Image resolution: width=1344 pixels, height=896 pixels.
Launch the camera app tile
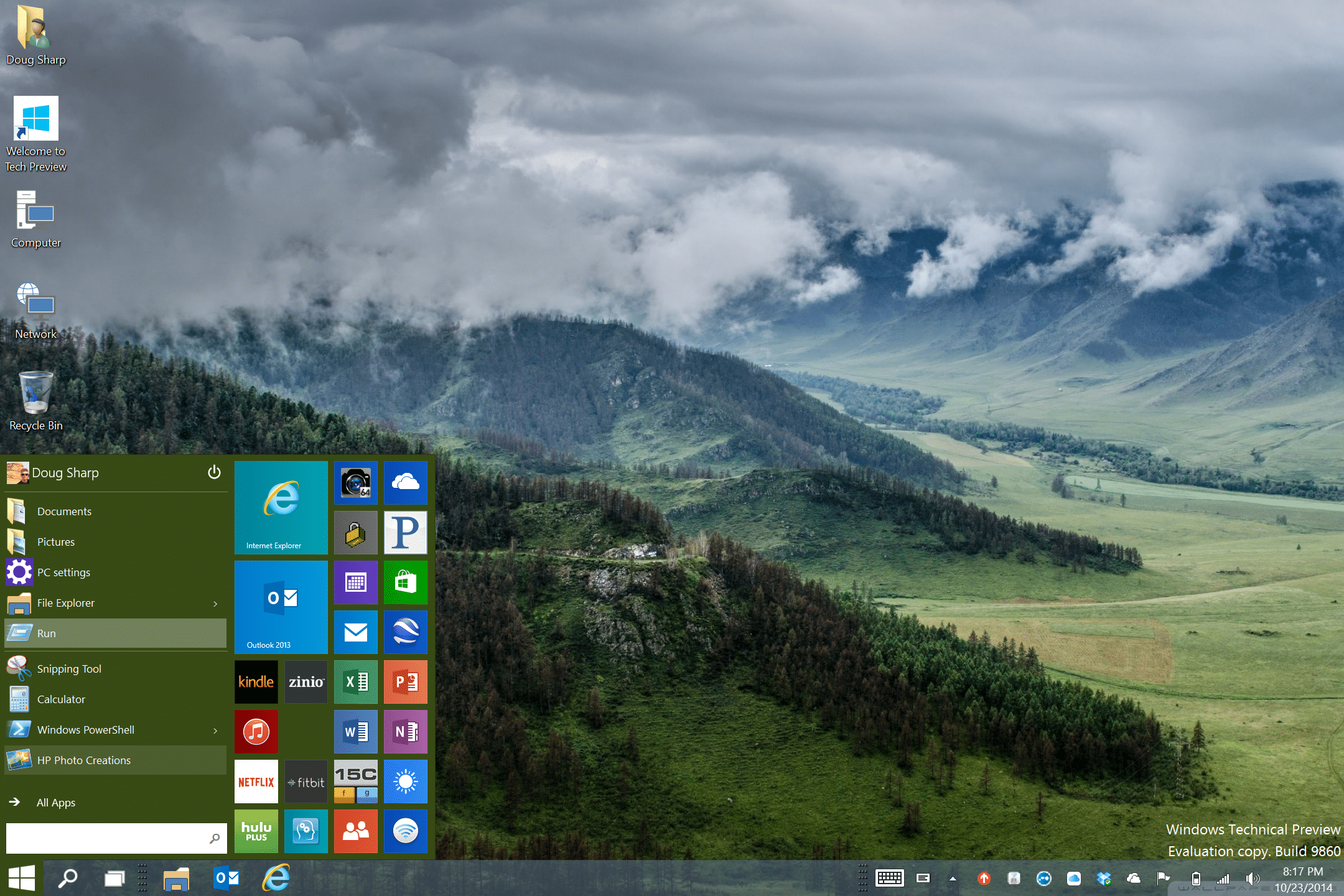356,483
